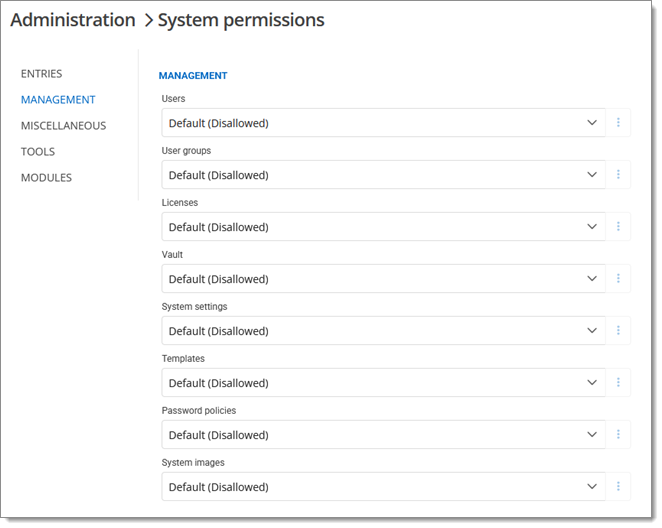Click the Administration breadcrumb link
The width and height of the screenshot is (662, 528).
72,20
